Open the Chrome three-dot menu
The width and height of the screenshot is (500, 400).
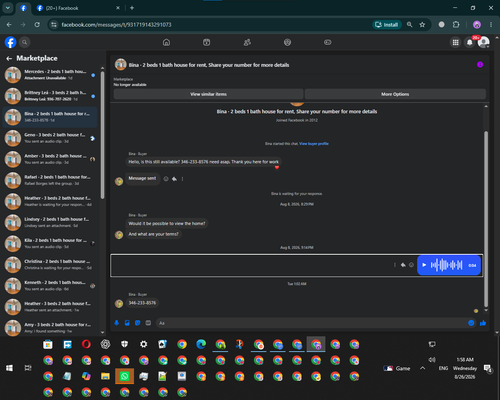[x=491, y=25]
